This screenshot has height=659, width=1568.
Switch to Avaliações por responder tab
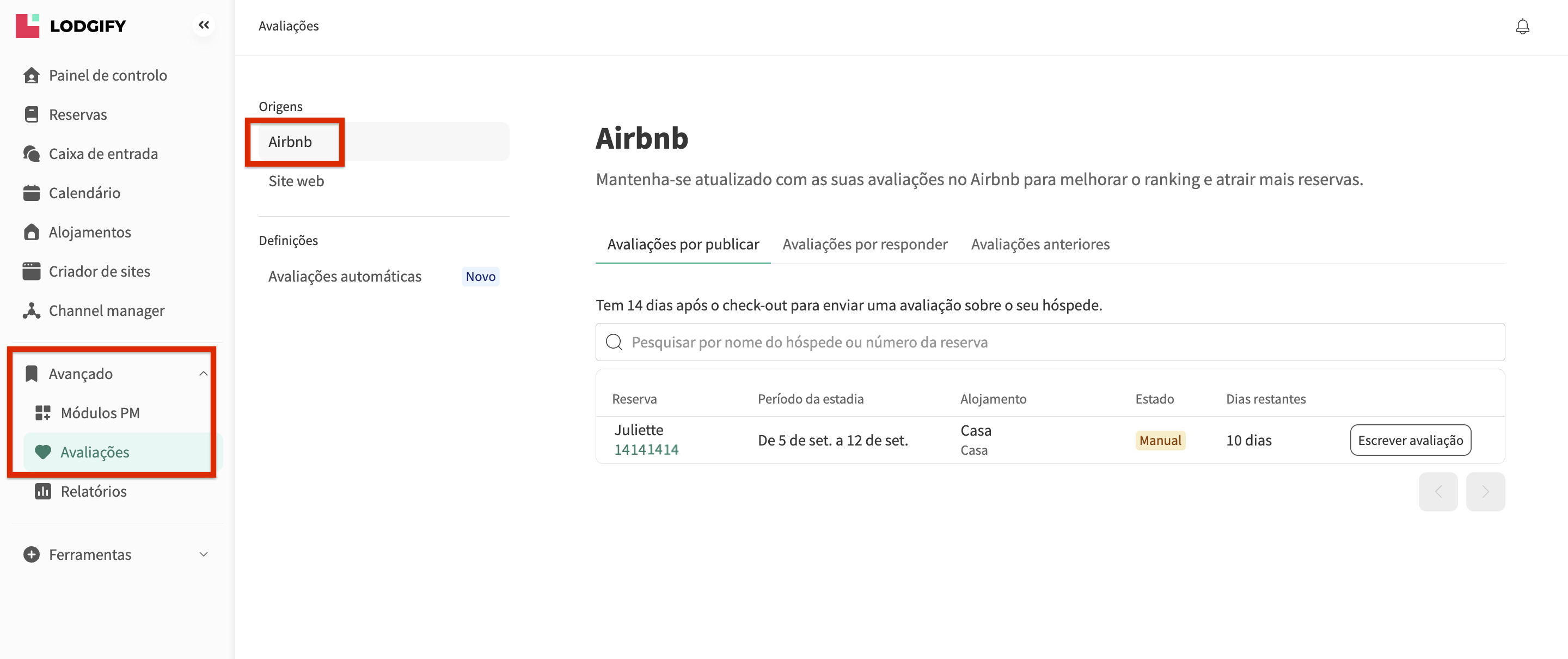865,244
